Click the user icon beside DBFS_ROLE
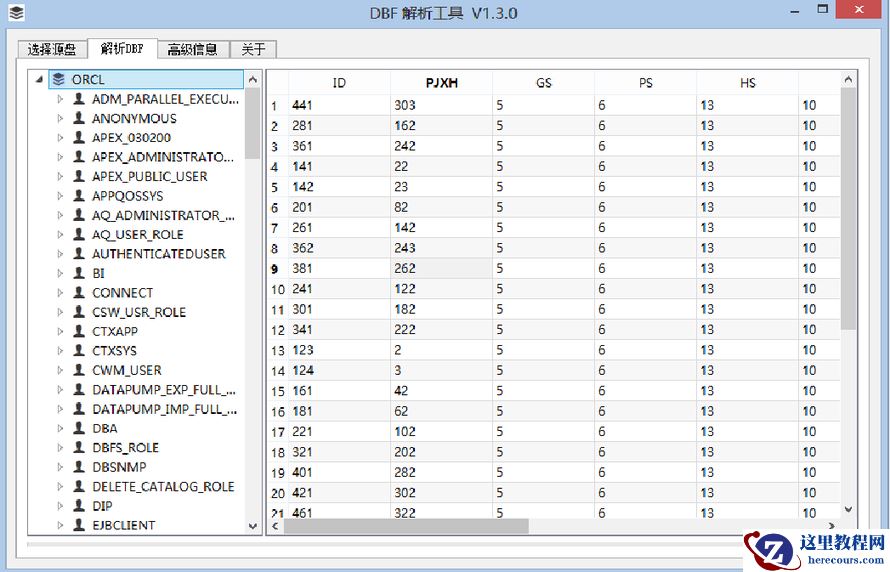Viewport: 890px width, 572px height. click(x=79, y=448)
